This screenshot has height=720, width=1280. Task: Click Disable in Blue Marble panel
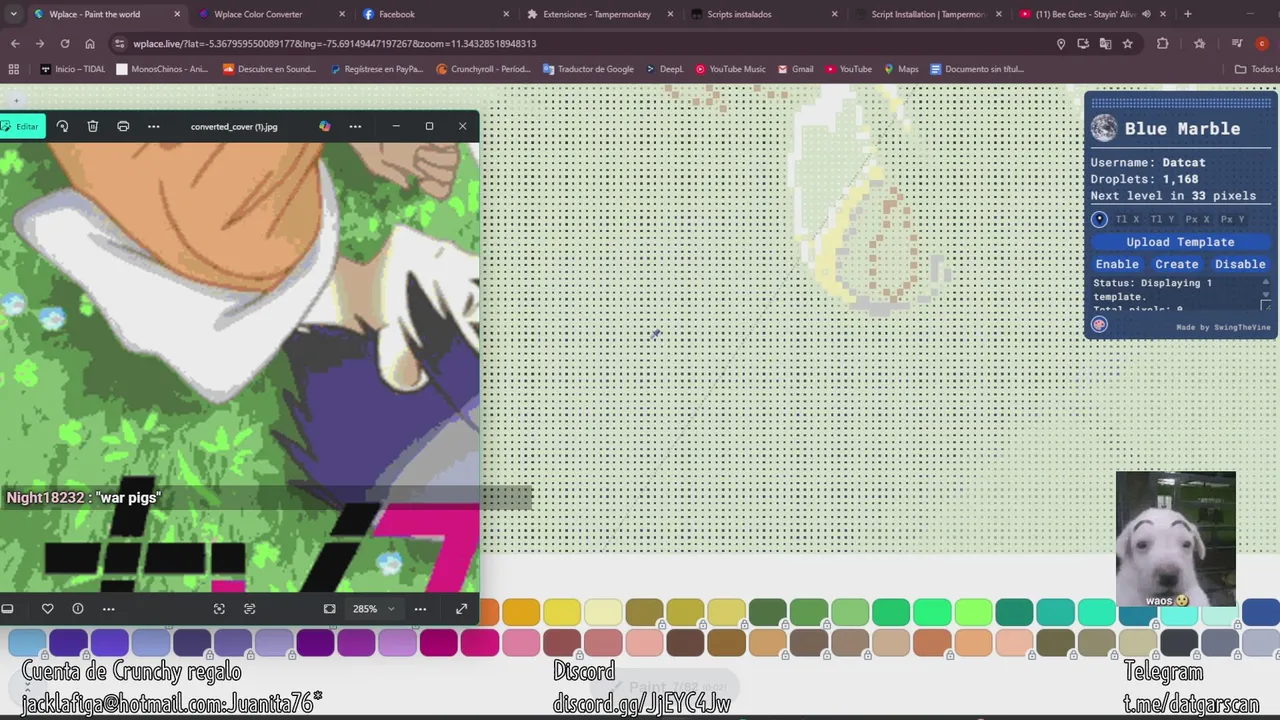(1240, 264)
